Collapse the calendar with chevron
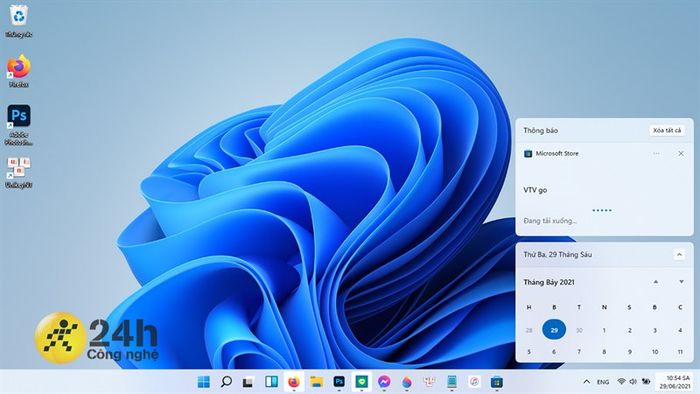This screenshot has height=394, width=700. (679, 255)
